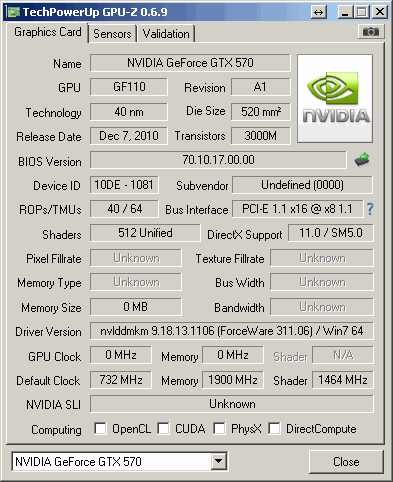Screen dimensions: 393x482
Task: Open the GPU selection dropdown
Action: pyautogui.click(x=219, y=461)
